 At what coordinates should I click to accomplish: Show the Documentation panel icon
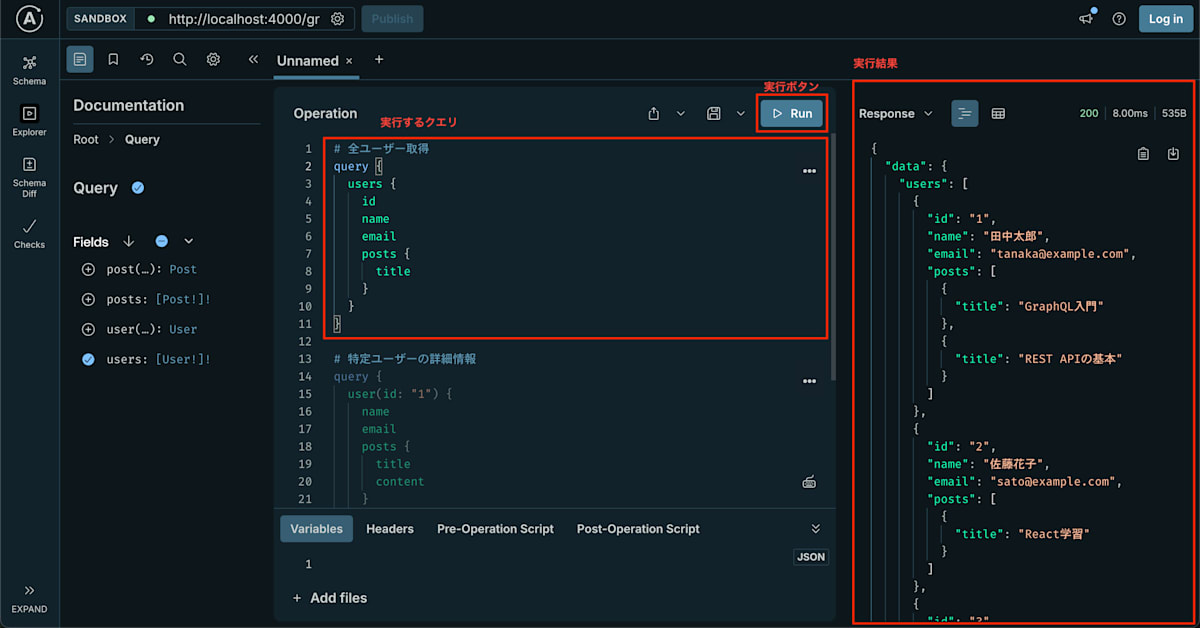point(80,59)
